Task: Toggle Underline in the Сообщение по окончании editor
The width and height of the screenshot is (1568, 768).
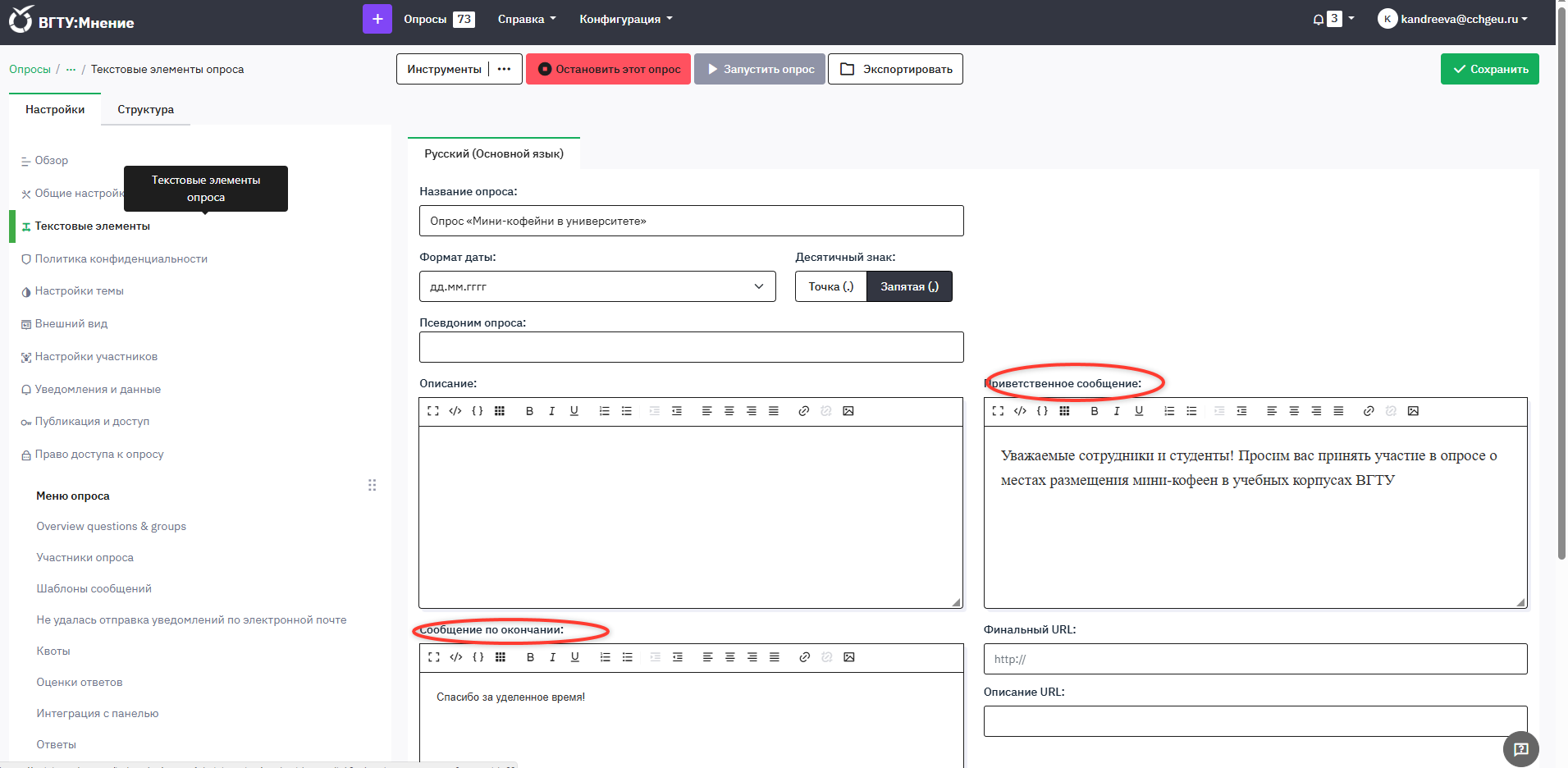Action: pyautogui.click(x=575, y=657)
